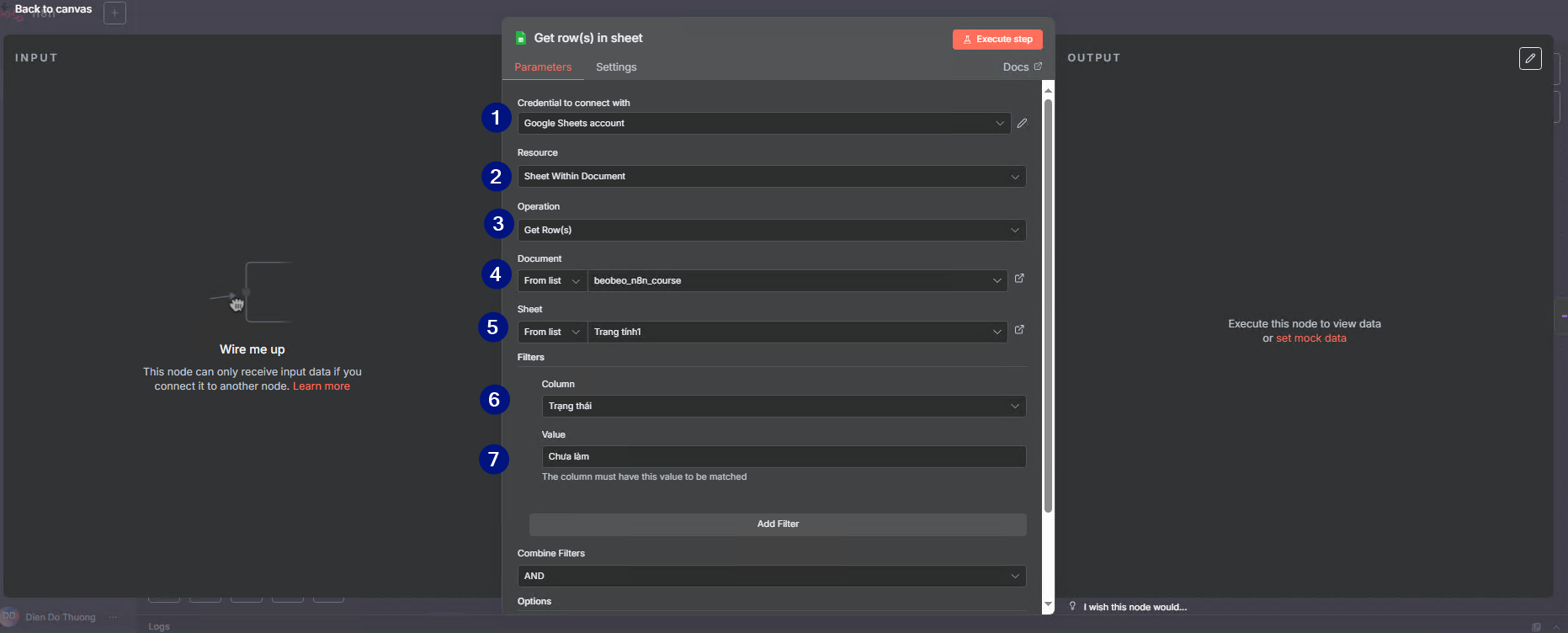
Task: Expand the Google Sheets account credential dropdown
Action: tap(763, 124)
